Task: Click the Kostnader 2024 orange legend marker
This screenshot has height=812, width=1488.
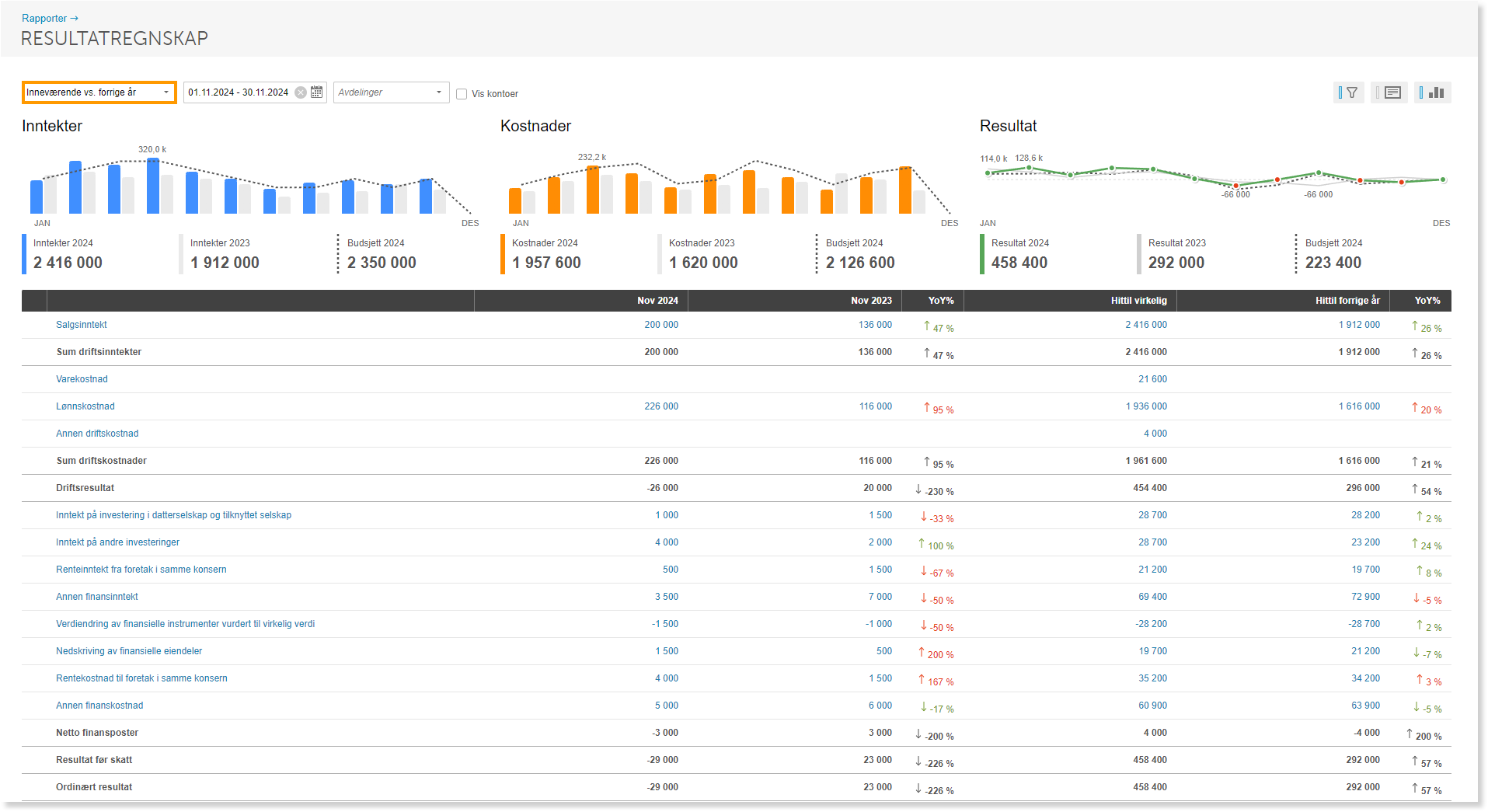Action: [503, 254]
